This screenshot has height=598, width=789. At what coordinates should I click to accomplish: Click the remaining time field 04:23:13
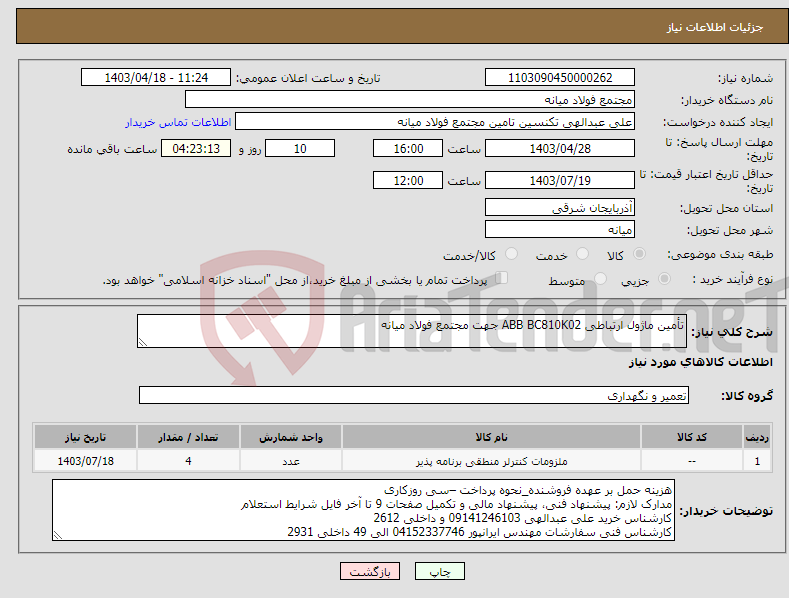tap(196, 148)
